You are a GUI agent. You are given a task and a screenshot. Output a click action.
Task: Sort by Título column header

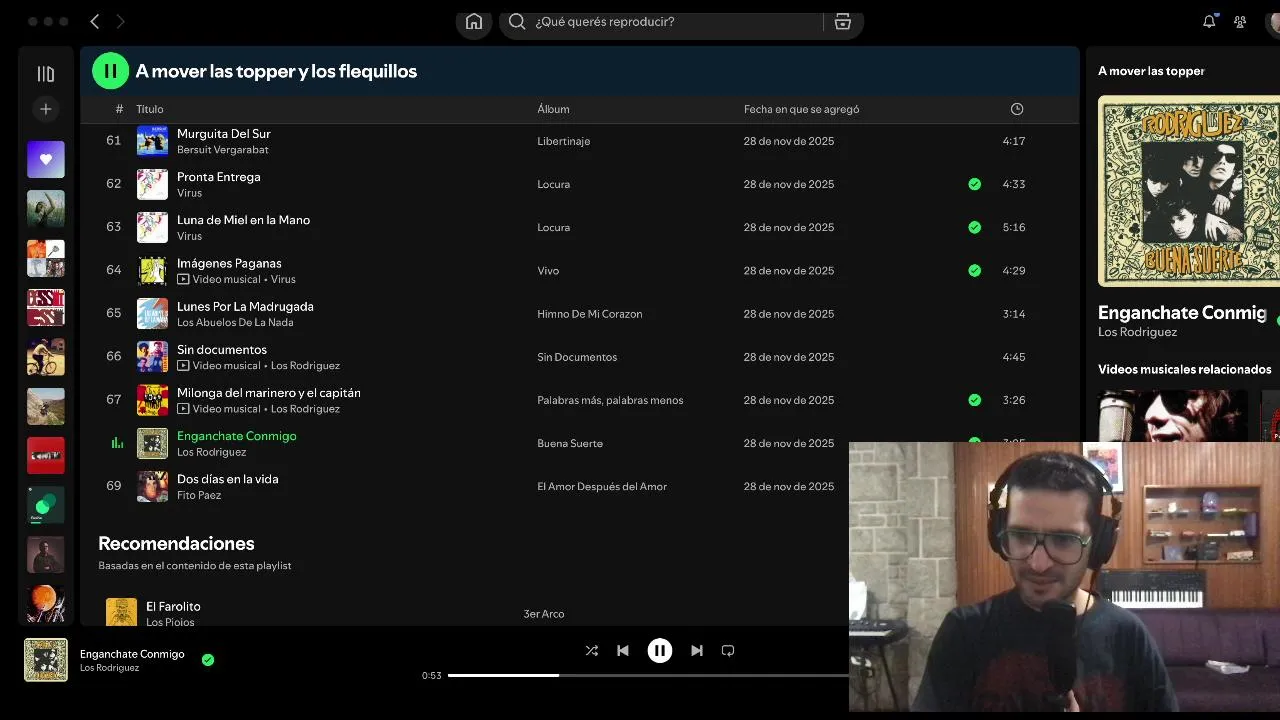coord(150,109)
